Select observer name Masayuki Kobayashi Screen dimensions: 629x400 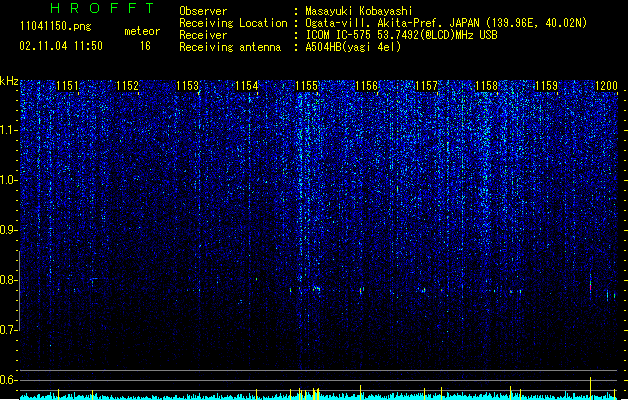(359, 11)
